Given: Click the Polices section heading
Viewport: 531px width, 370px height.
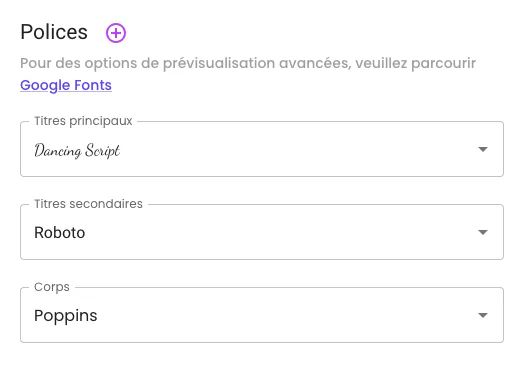Looking at the screenshot, I should [54, 32].
